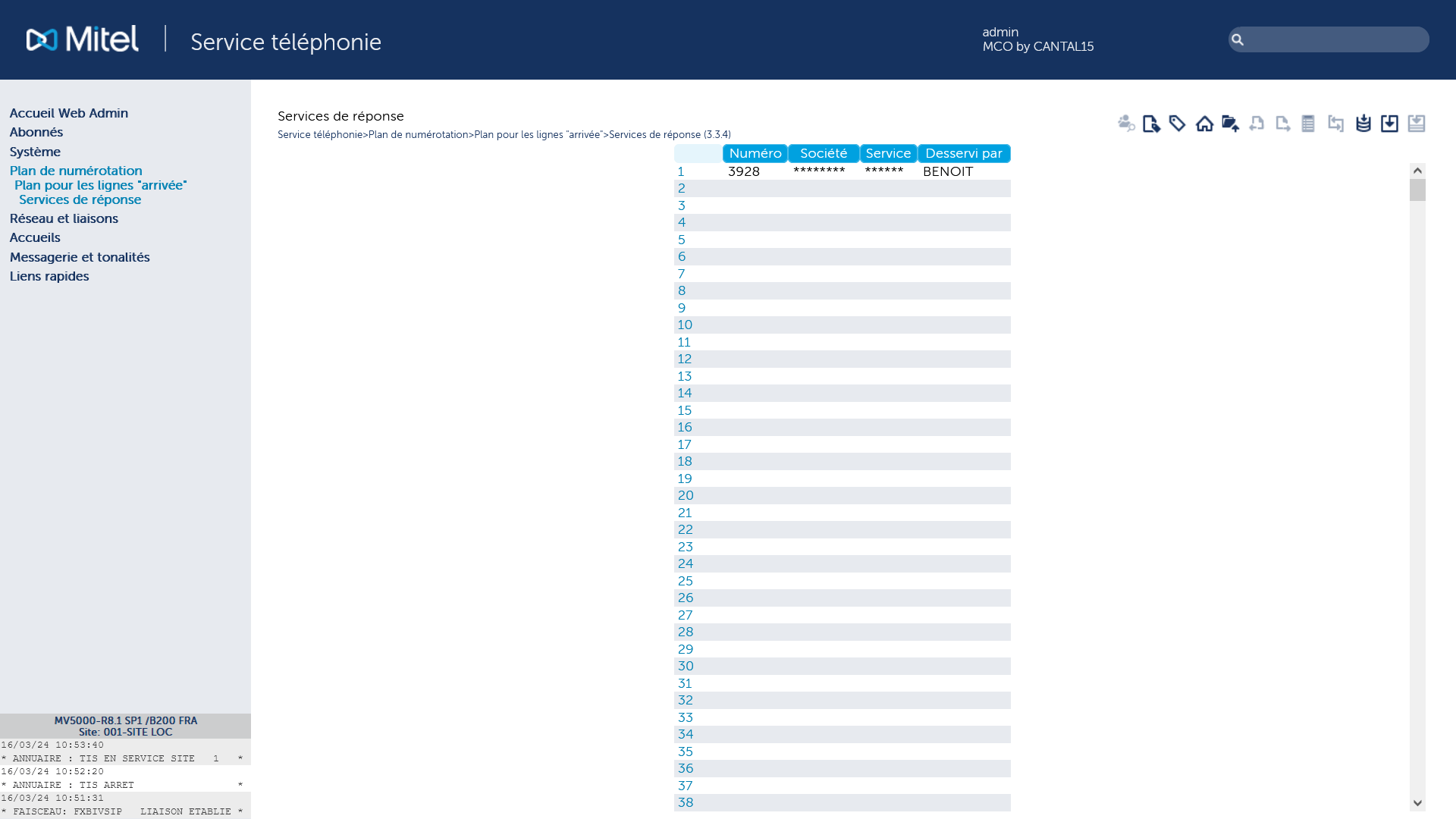
Task: Open the Accueils section in sidebar
Action: [35, 237]
